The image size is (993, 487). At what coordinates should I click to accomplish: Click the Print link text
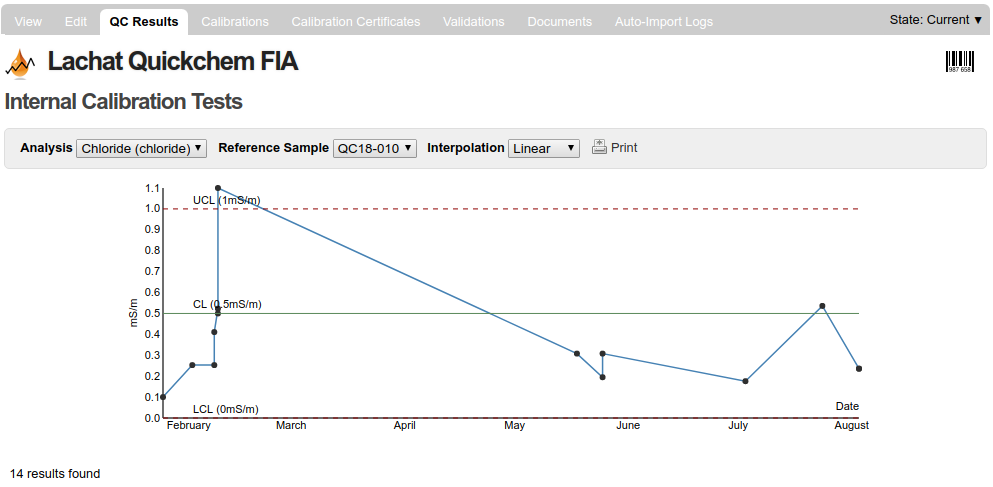[x=624, y=147]
